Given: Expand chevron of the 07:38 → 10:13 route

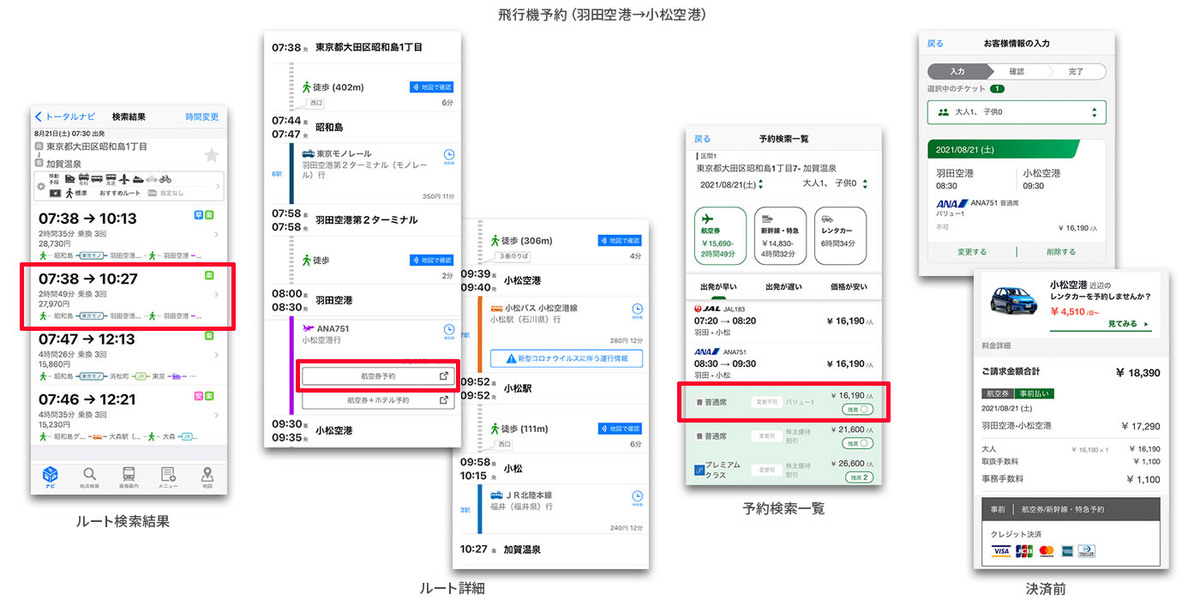Looking at the screenshot, I should tap(218, 233).
